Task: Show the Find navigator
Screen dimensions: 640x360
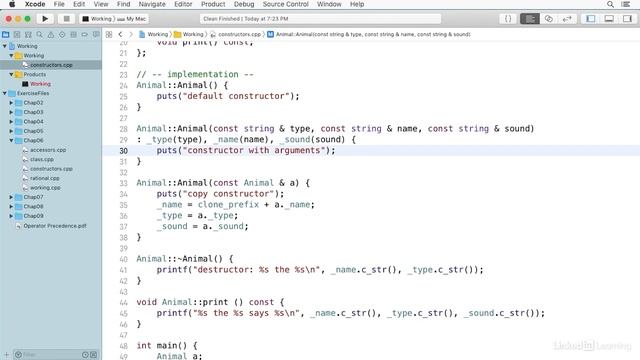Action: coord(39,35)
